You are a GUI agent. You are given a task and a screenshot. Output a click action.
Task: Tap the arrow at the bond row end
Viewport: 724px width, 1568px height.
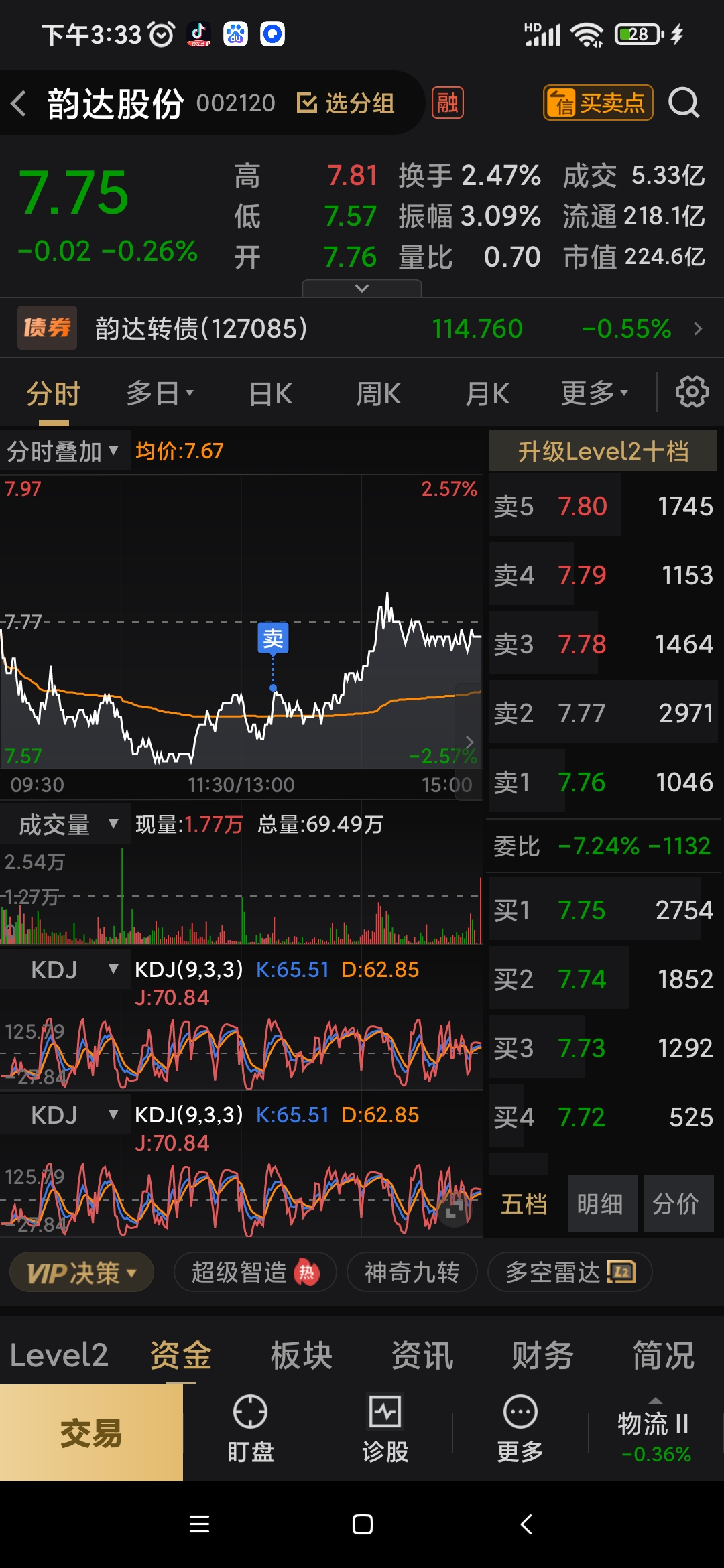coord(698,328)
